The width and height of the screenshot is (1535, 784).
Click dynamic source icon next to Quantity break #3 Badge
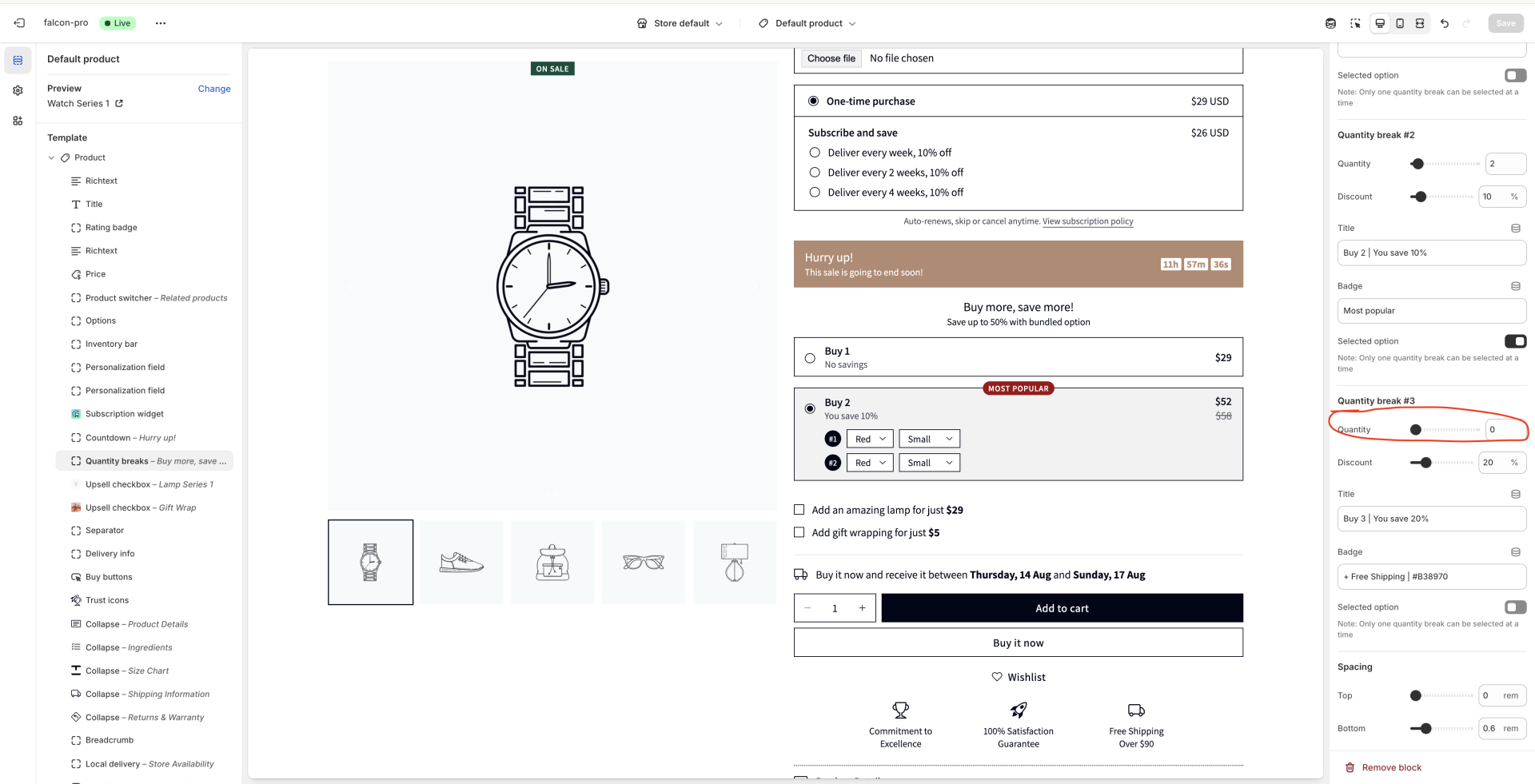tap(1515, 552)
